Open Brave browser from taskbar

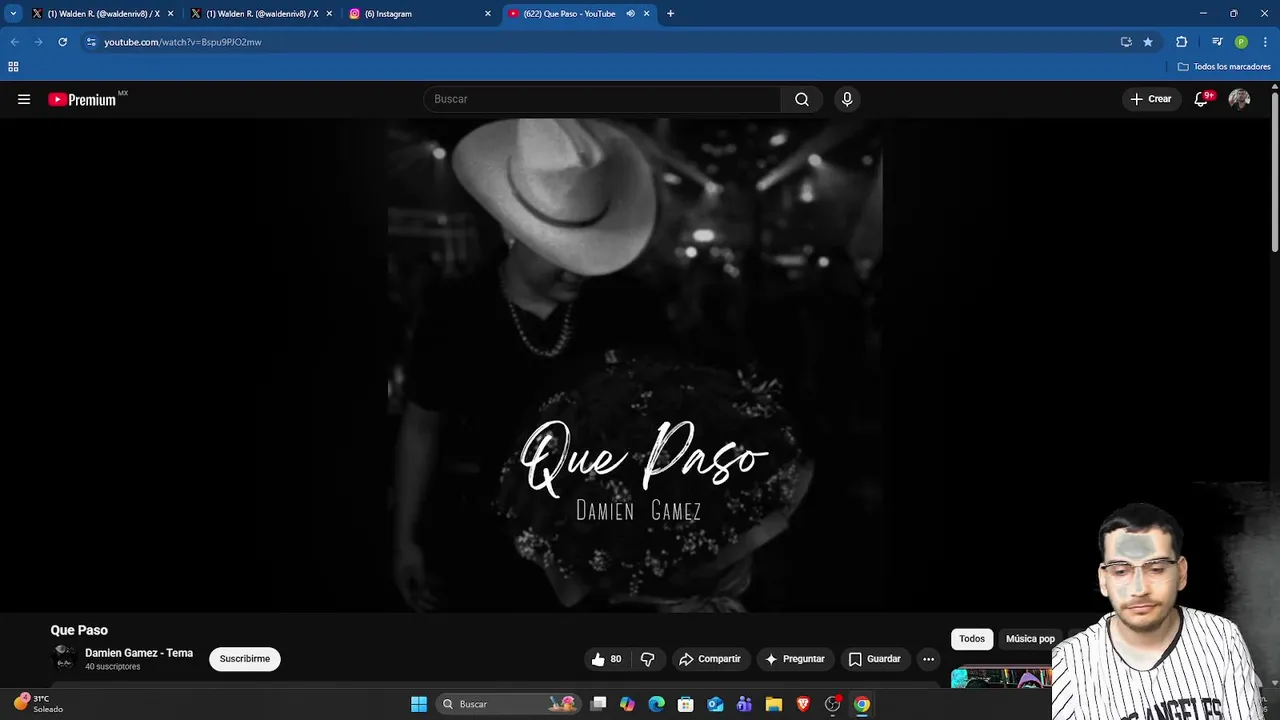[803, 704]
